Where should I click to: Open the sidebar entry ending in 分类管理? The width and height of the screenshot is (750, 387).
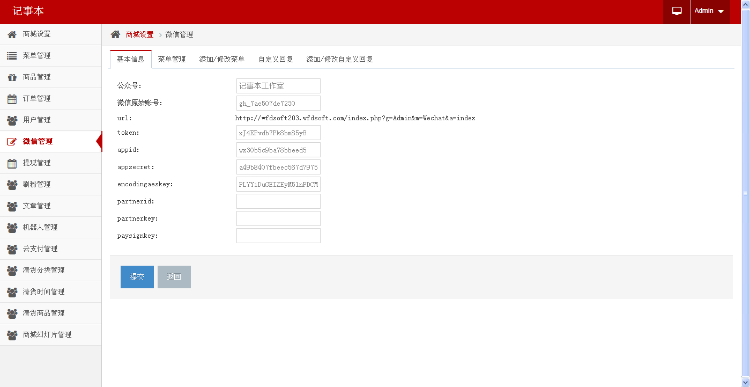click(50, 271)
